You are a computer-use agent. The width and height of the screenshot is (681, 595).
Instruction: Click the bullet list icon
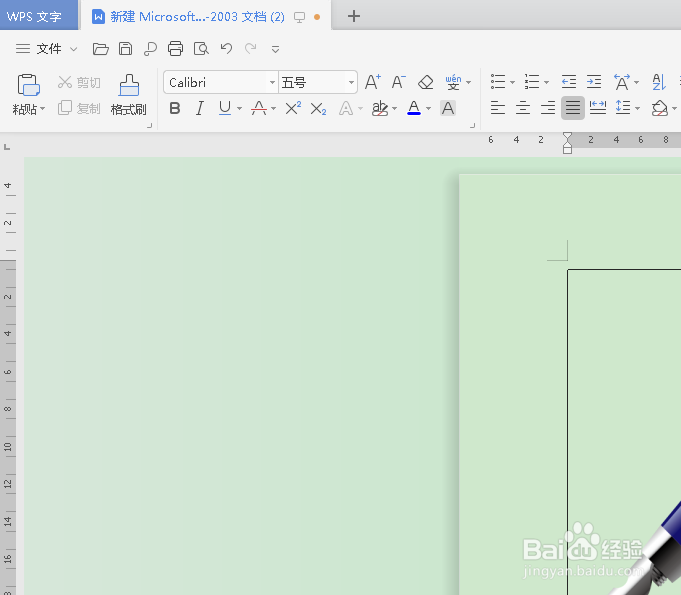[498, 82]
